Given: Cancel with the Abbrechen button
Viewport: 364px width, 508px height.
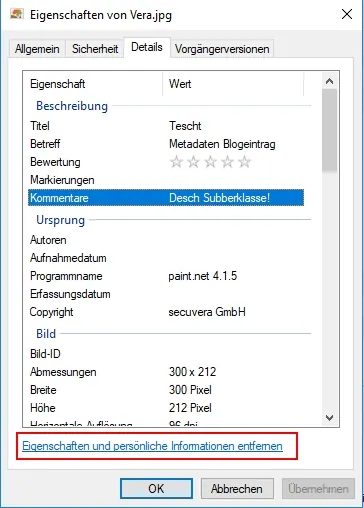Looking at the screenshot, I should point(237,489).
